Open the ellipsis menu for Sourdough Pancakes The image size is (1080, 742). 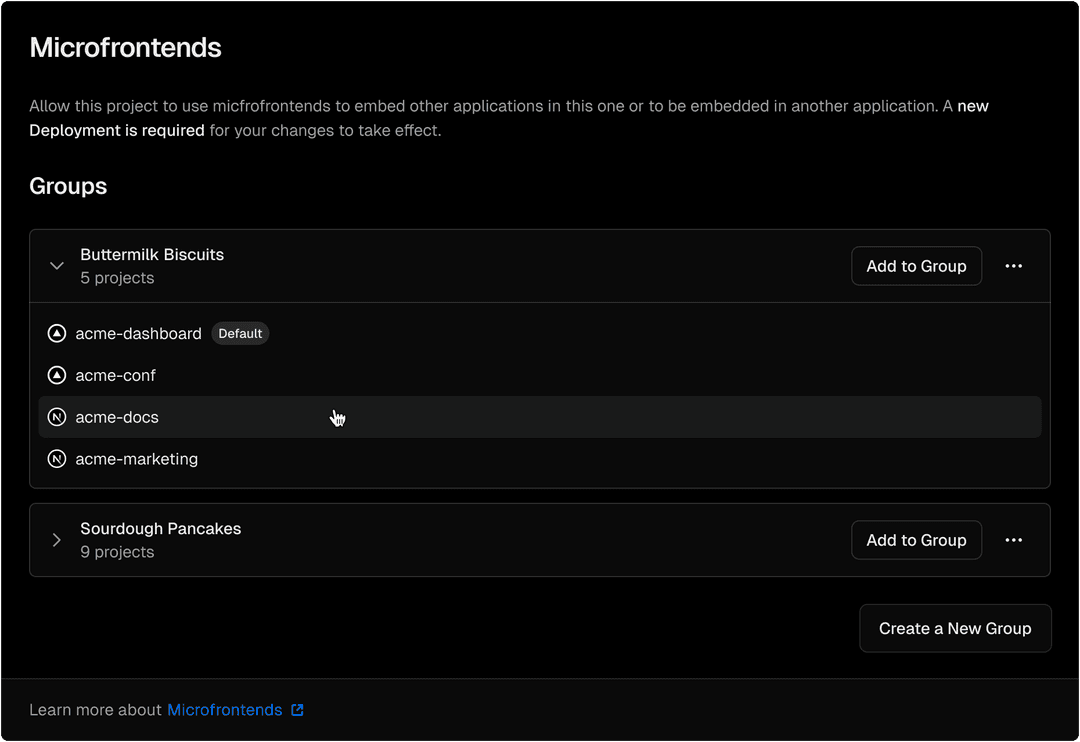point(1014,540)
